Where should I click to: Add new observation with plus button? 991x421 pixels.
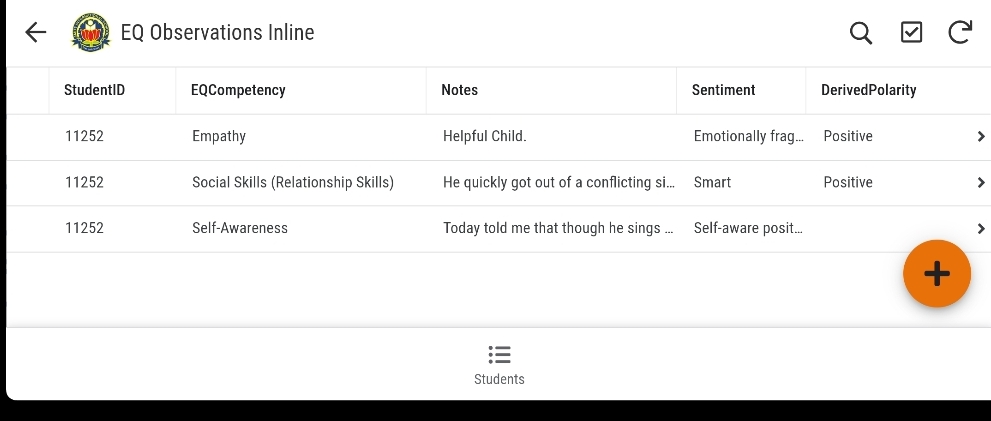pos(937,273)
